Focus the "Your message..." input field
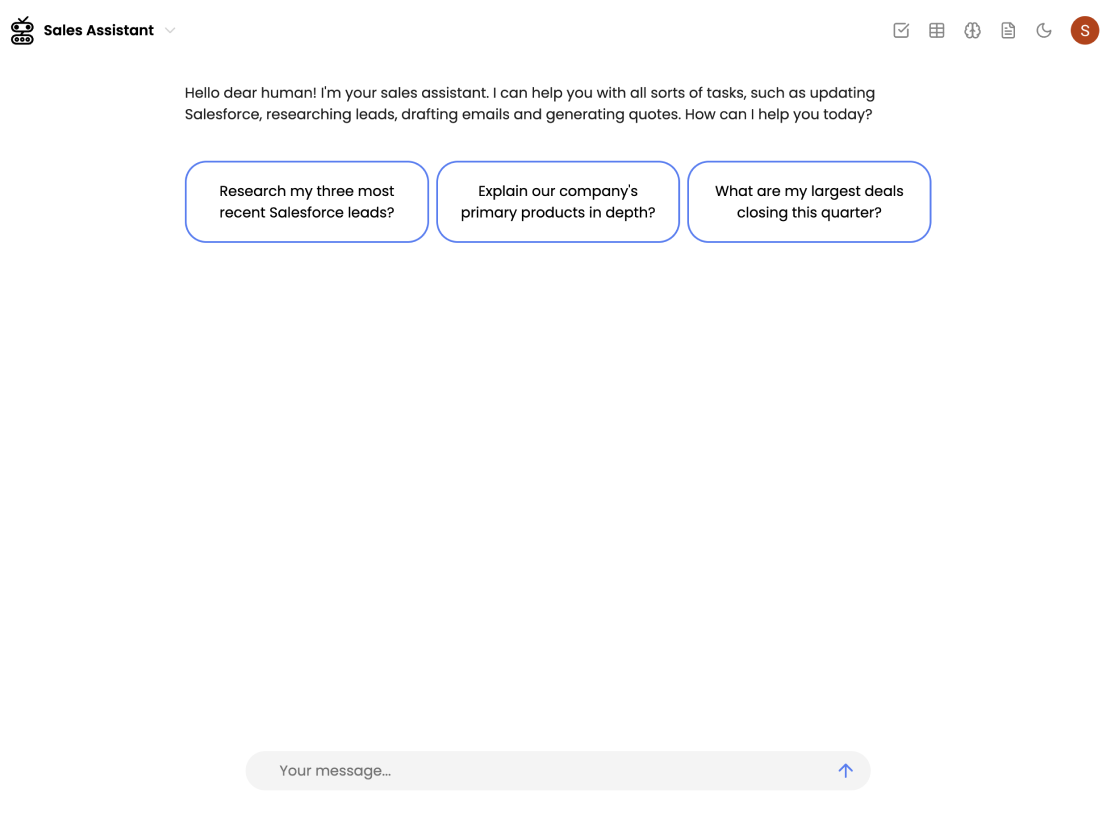The width and height of the screenshot is (1116, 815). pos(540,770)
